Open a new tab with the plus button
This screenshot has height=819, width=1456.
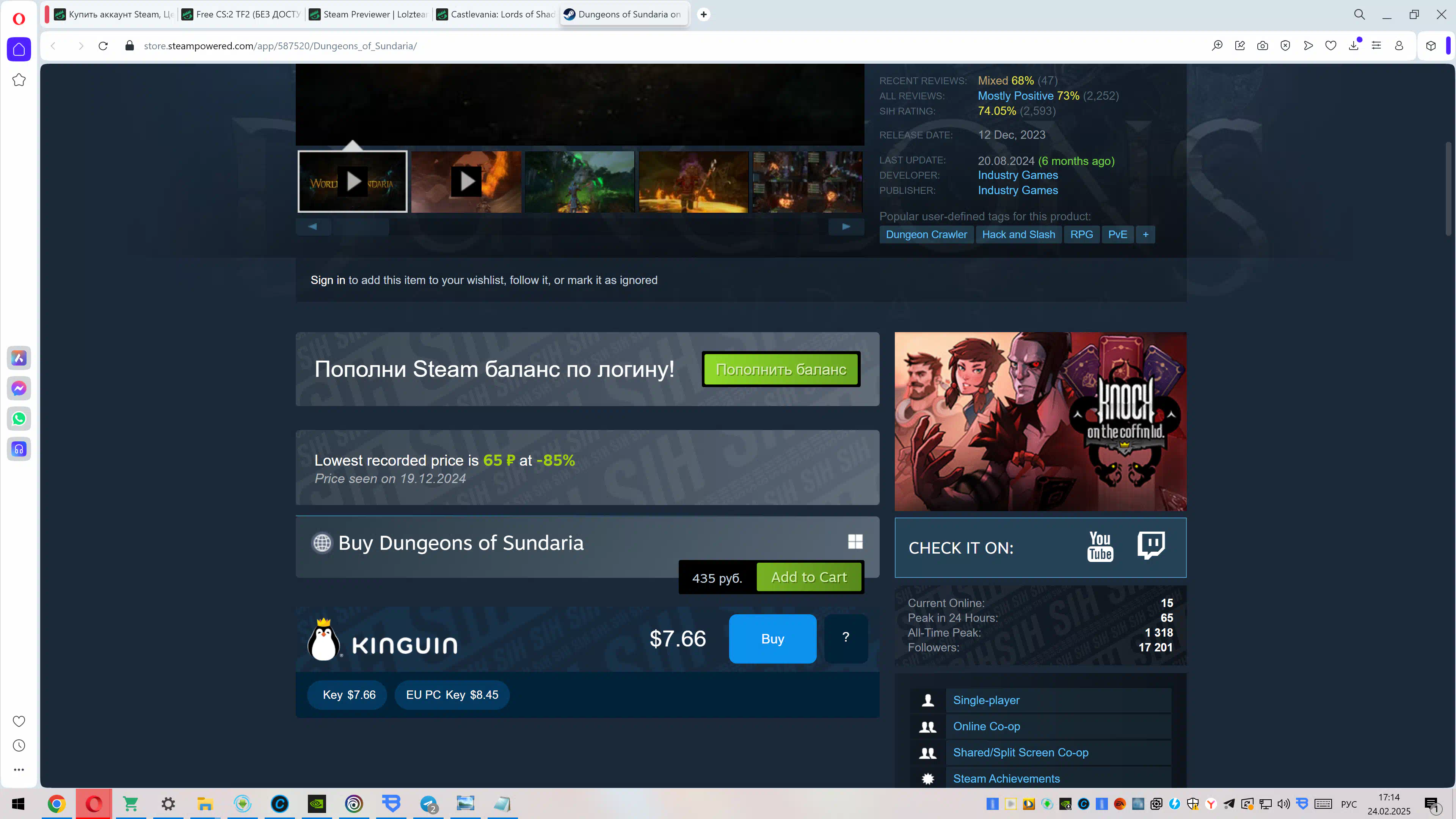pyautogui.click(x=704, y=15)
